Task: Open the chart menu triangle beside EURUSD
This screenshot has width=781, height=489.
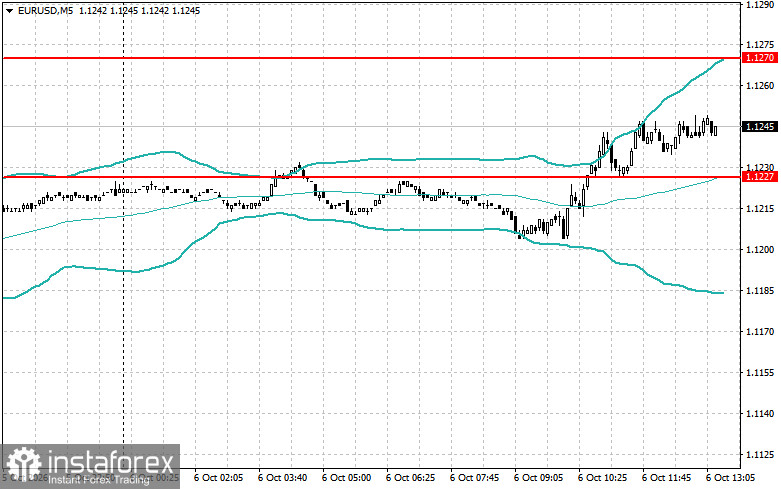Action: (10, 10)
